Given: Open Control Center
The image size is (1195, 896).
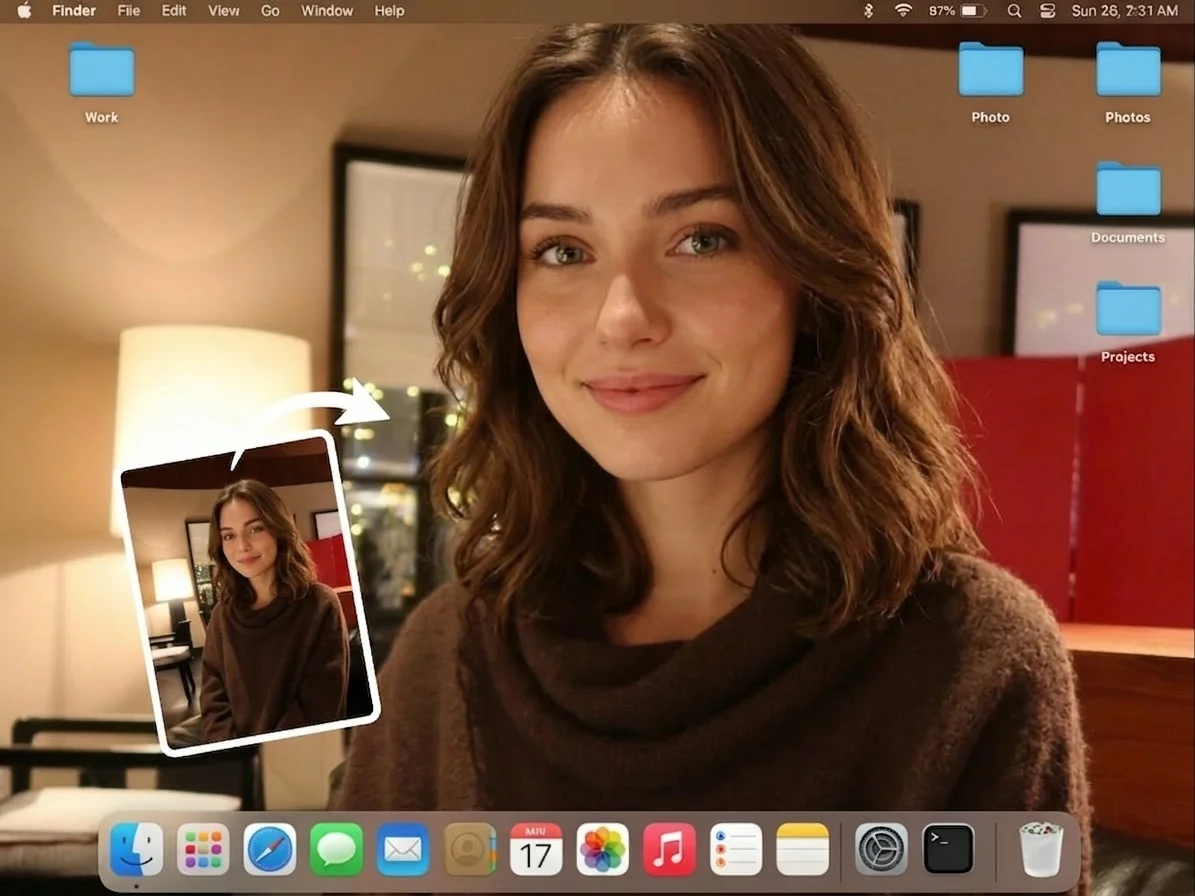Looking at the screenshot, I should click(1048, 11).
